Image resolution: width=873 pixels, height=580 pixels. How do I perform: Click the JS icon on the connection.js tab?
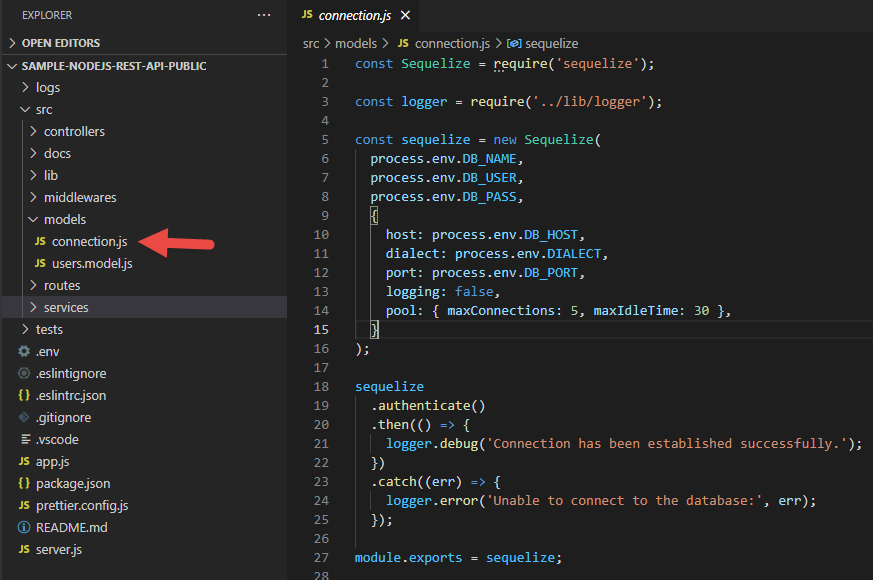pyautogui.click(x=310, y=15)
